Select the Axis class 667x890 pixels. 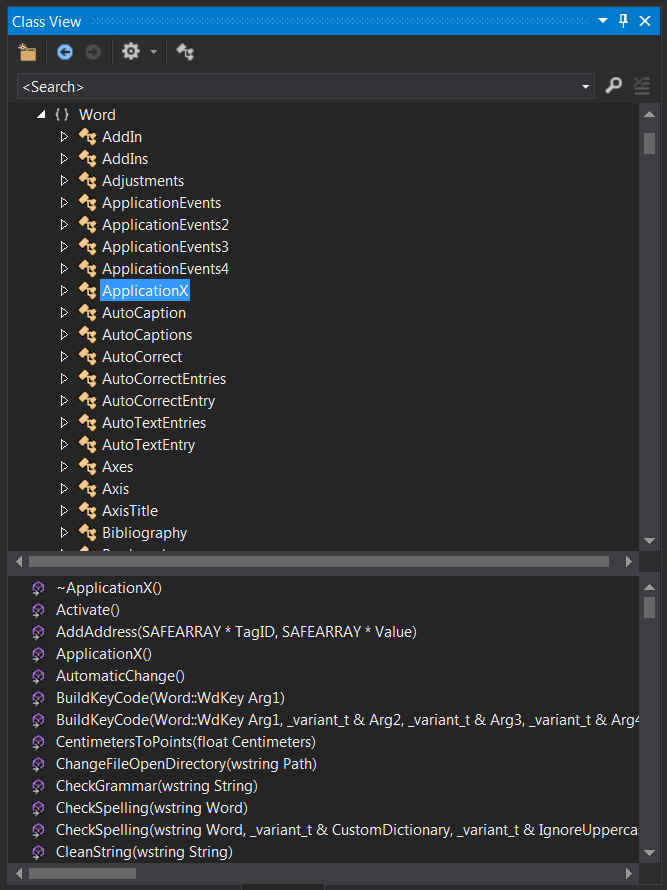tap(115, 489)
